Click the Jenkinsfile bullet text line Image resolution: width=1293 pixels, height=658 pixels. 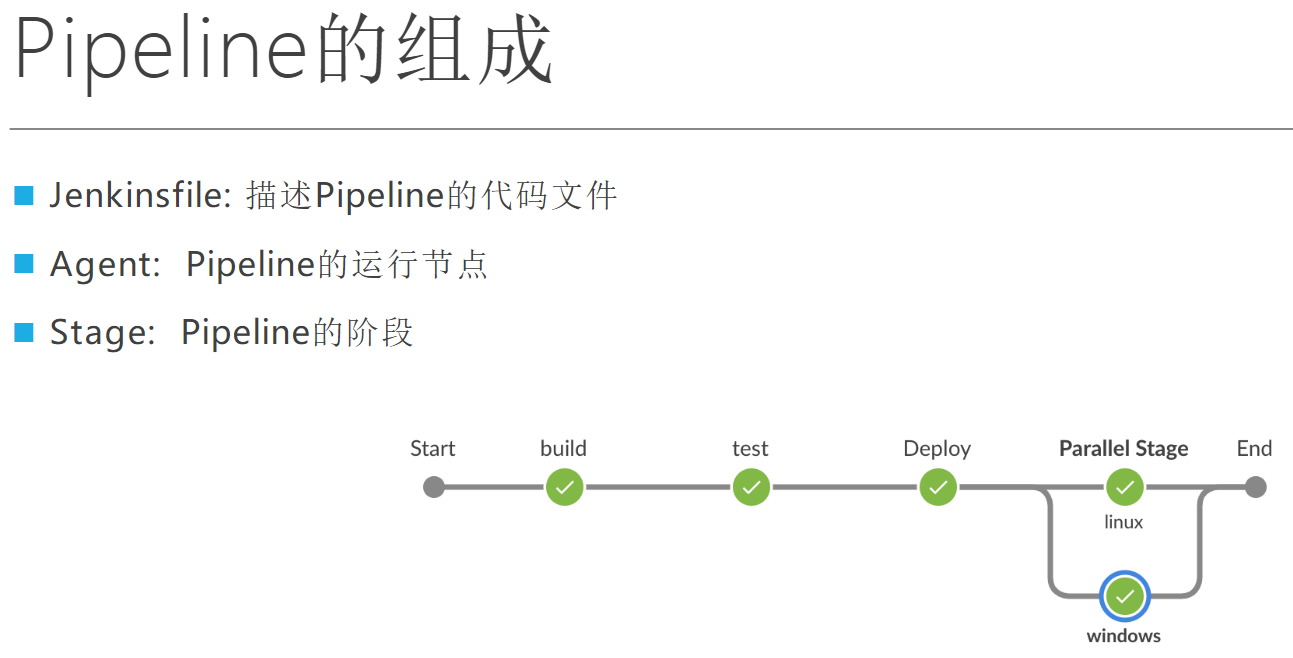coord(334,194)
